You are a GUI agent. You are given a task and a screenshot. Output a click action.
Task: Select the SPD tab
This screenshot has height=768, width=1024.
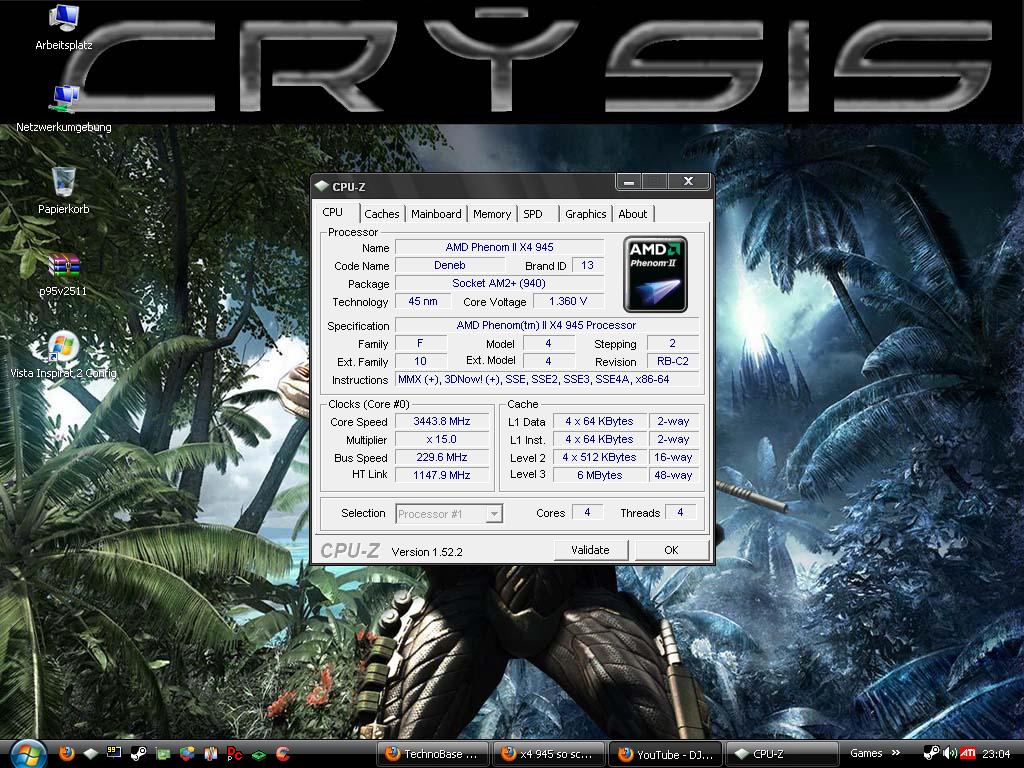point(533,214)
